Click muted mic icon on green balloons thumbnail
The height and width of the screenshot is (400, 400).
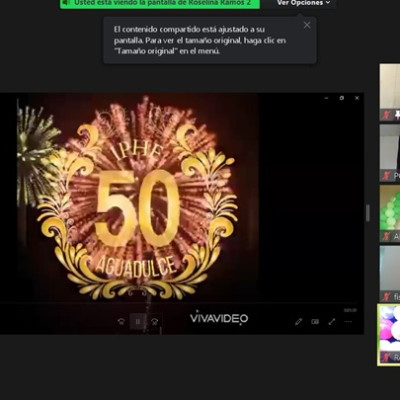click(x=387, y=236)
